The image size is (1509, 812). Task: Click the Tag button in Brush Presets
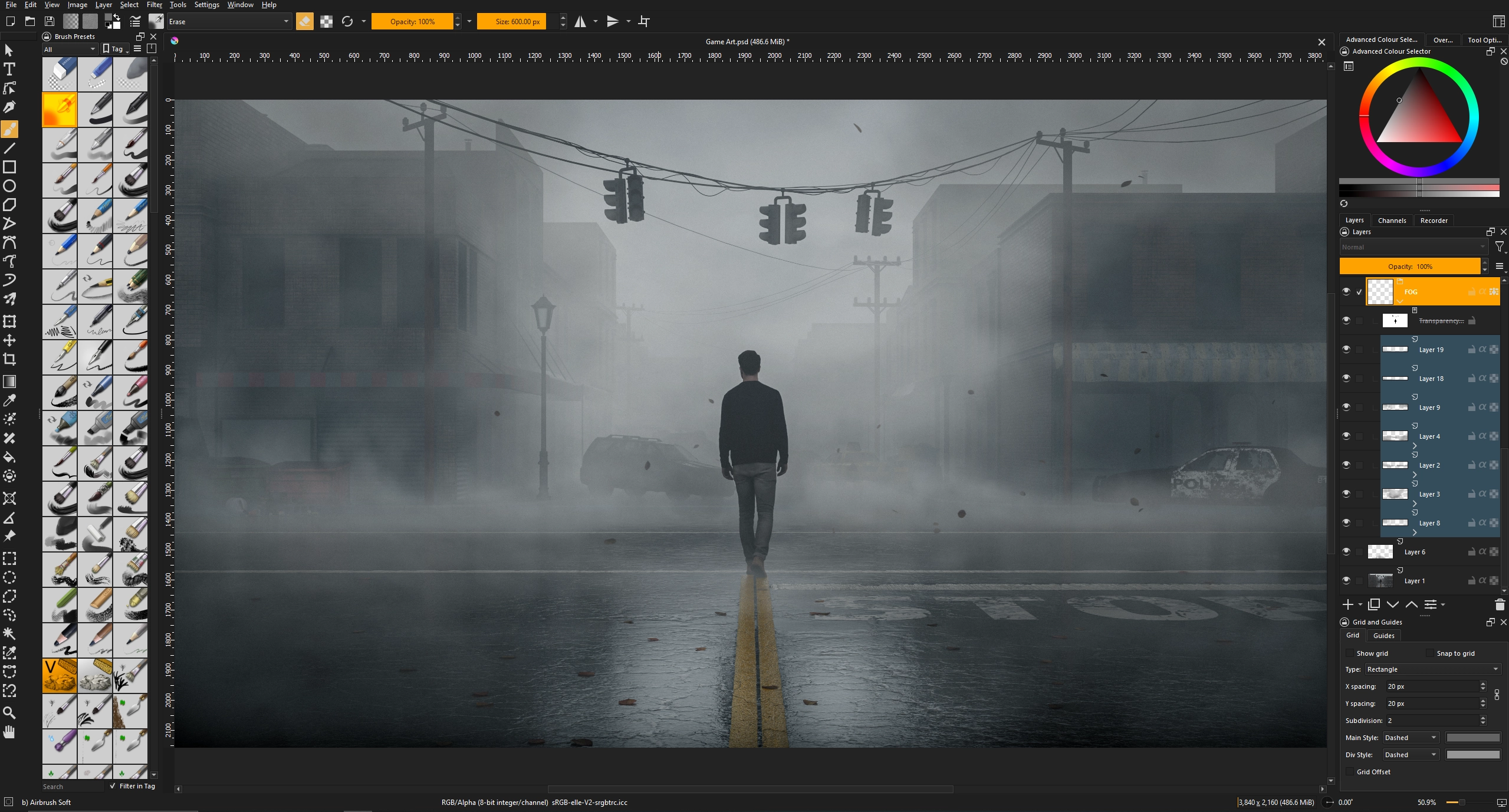(114, 49)
